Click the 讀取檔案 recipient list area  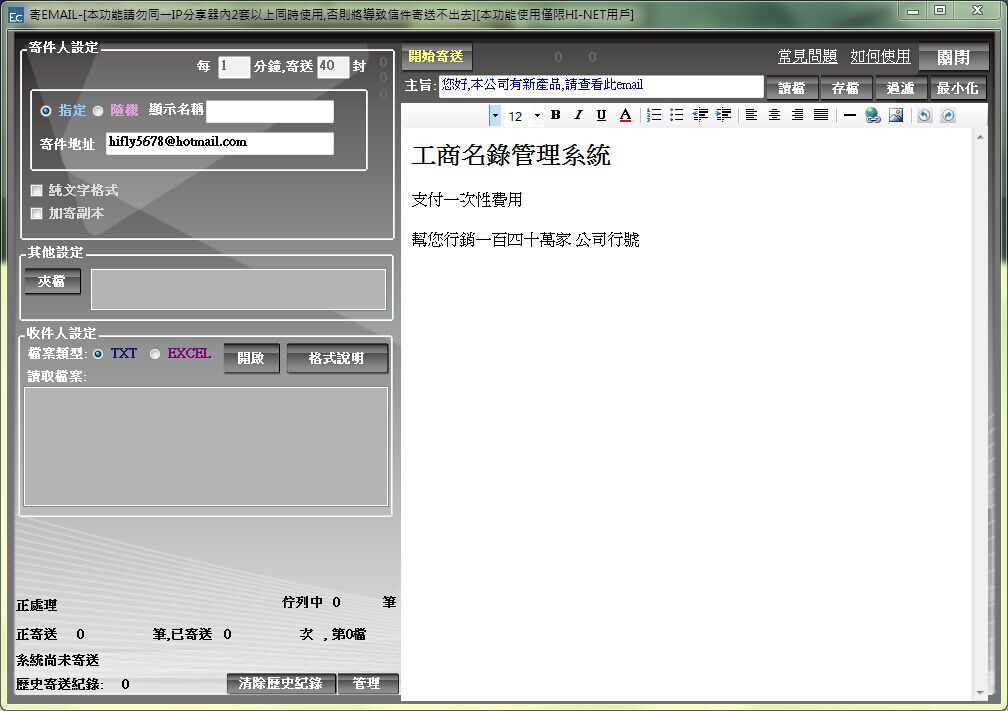point(206,446)
